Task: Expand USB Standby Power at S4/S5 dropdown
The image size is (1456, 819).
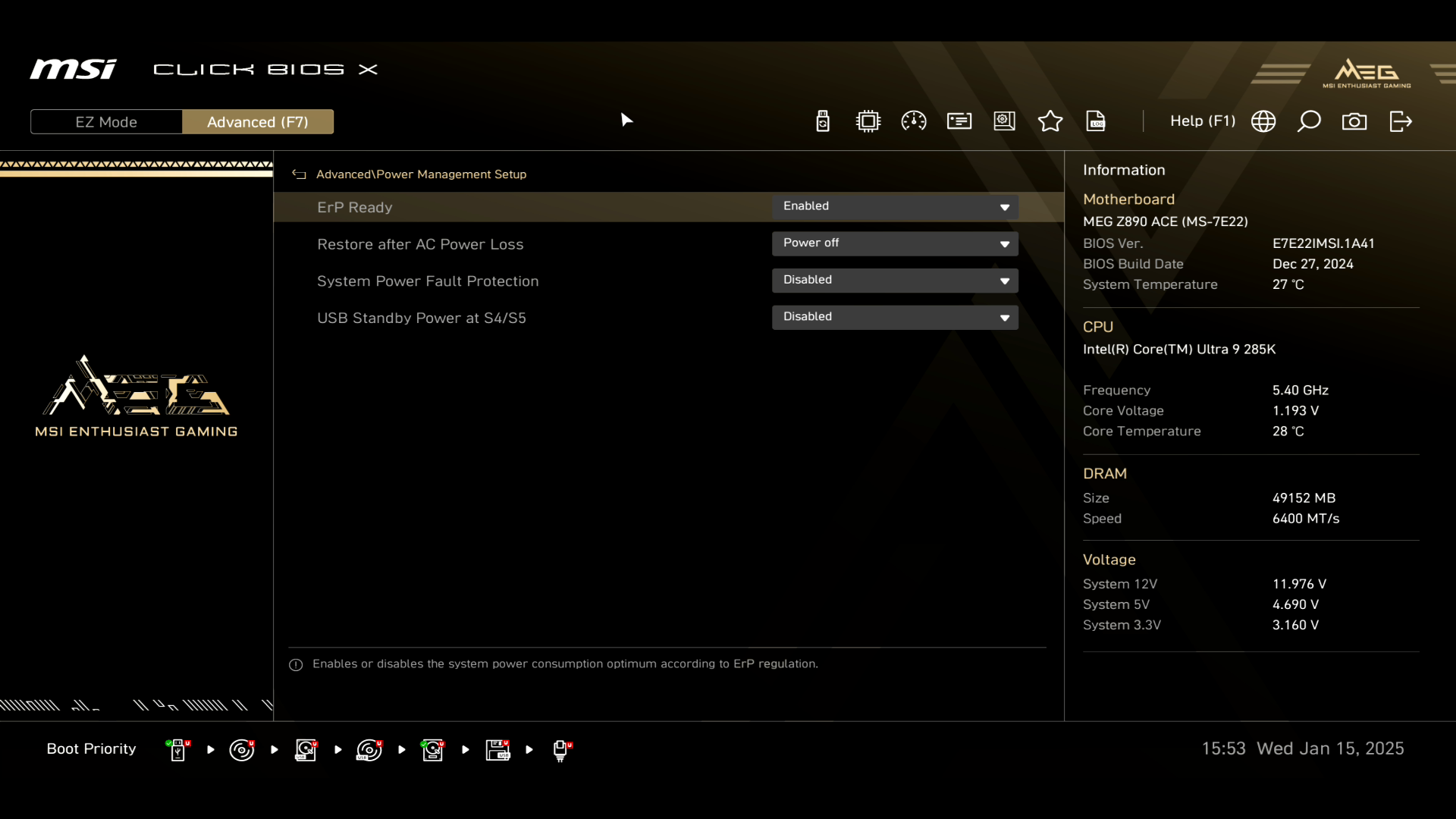Action: click(895, 317)
